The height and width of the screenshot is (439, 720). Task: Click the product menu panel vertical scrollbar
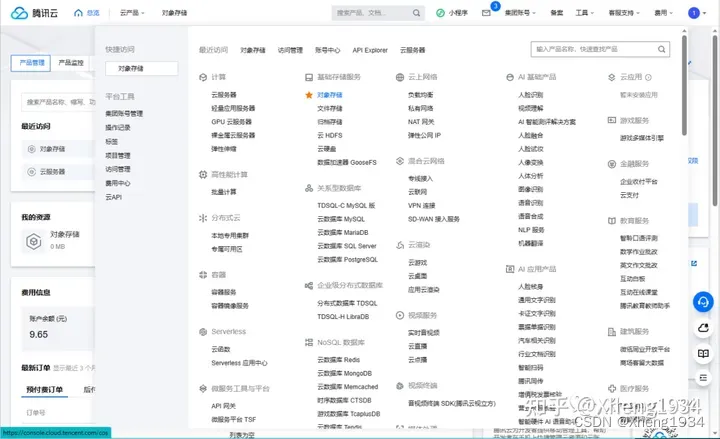point(684,85)
